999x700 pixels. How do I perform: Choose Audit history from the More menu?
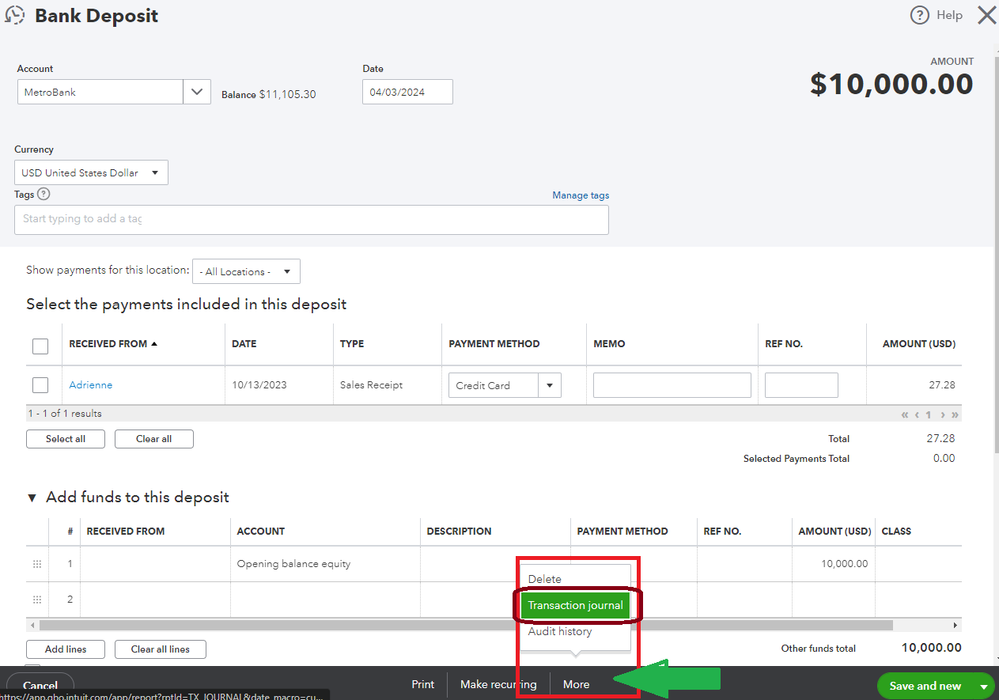click(x=560, y=631)
